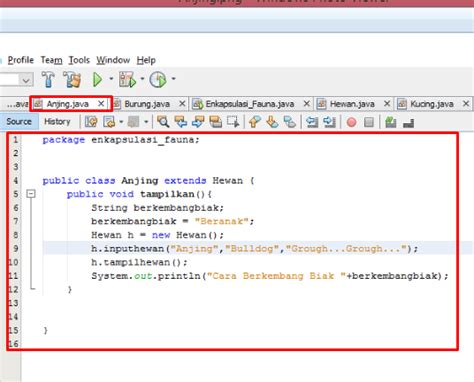Collapse the tampilkan method code fold
474x382 pixels.
[31, 194]
